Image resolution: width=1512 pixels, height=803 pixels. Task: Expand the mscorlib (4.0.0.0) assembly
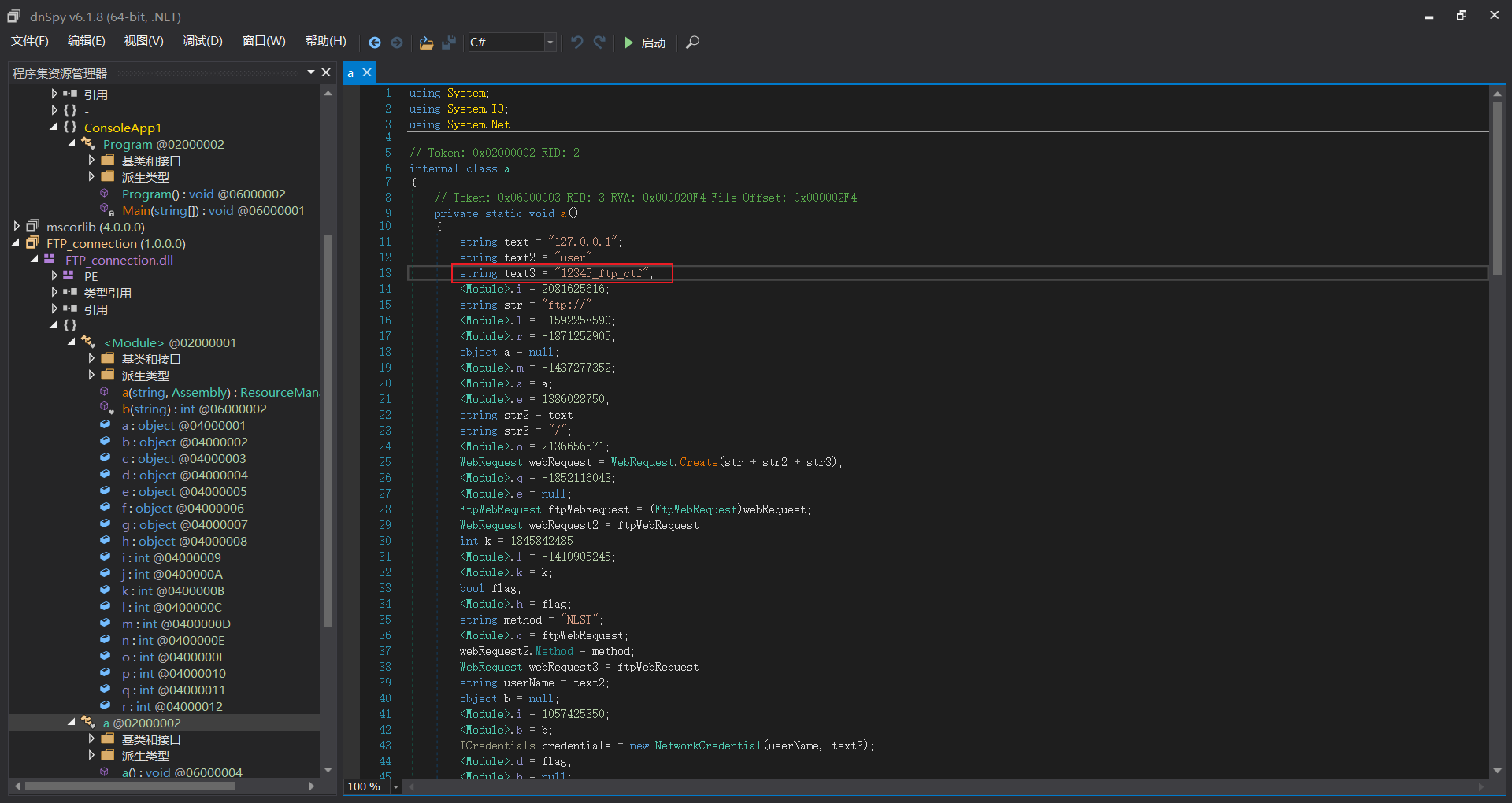[x=16, y=227]
